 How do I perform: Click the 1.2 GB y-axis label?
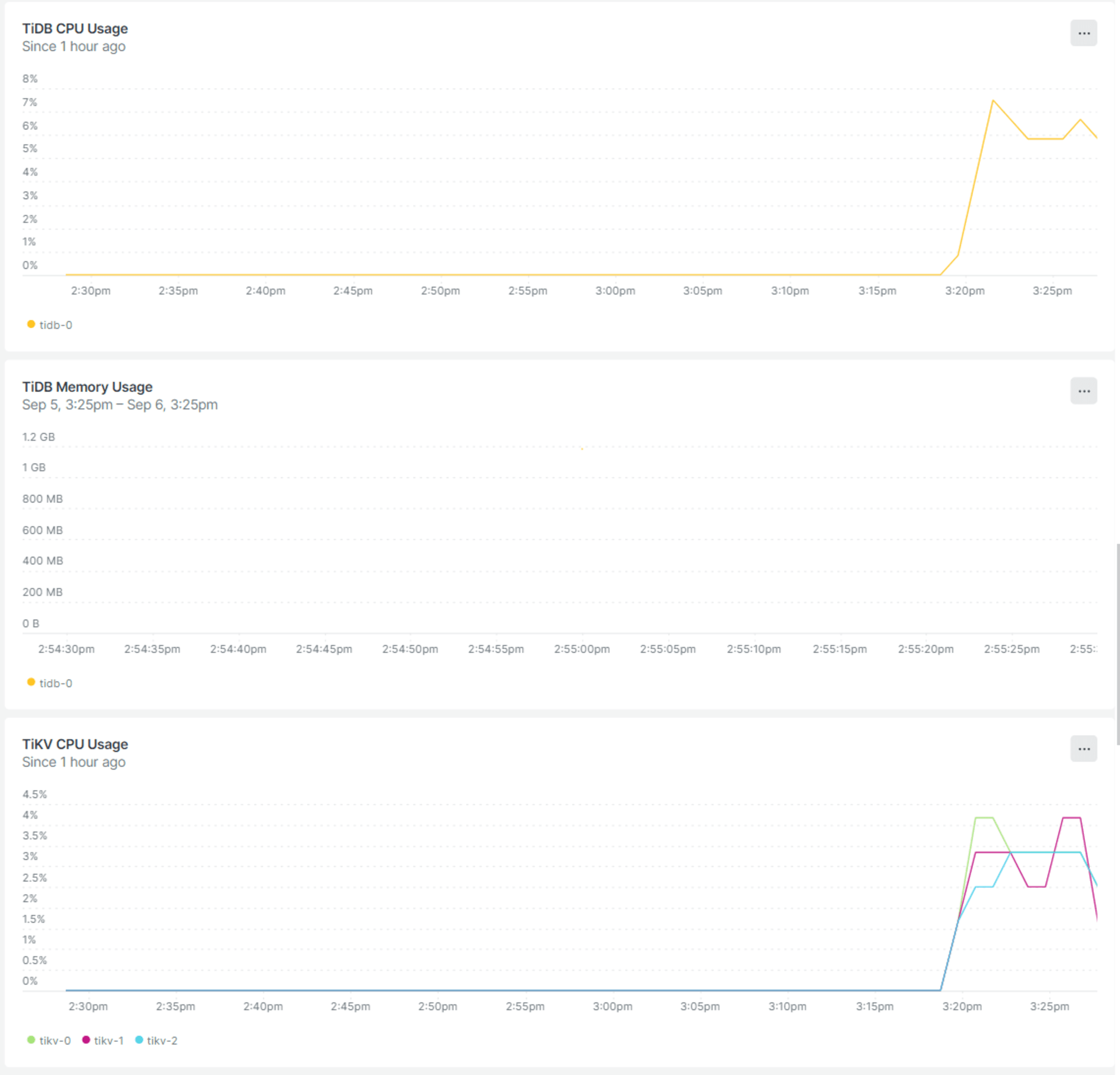[38, 436]
